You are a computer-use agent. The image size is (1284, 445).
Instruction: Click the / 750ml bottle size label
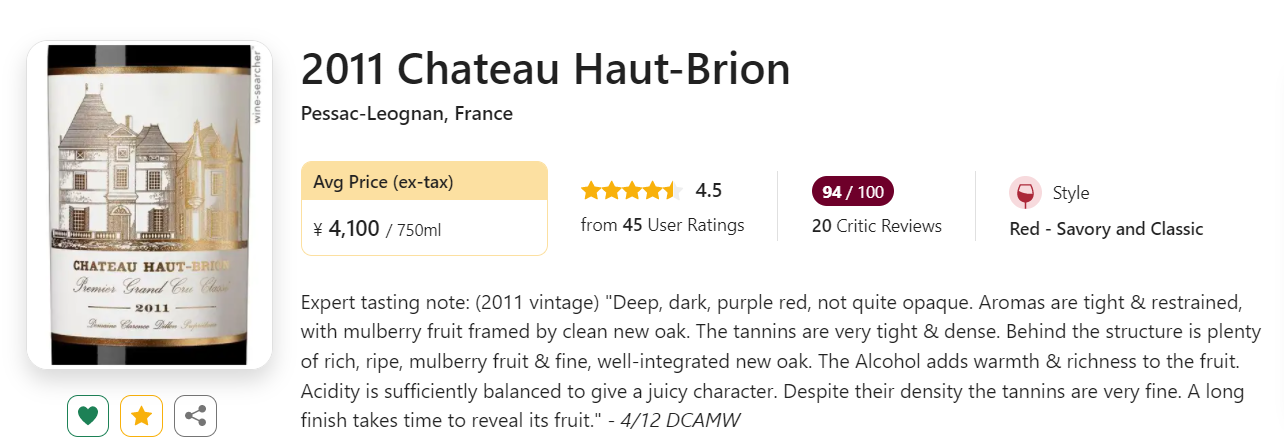point(413,231)
